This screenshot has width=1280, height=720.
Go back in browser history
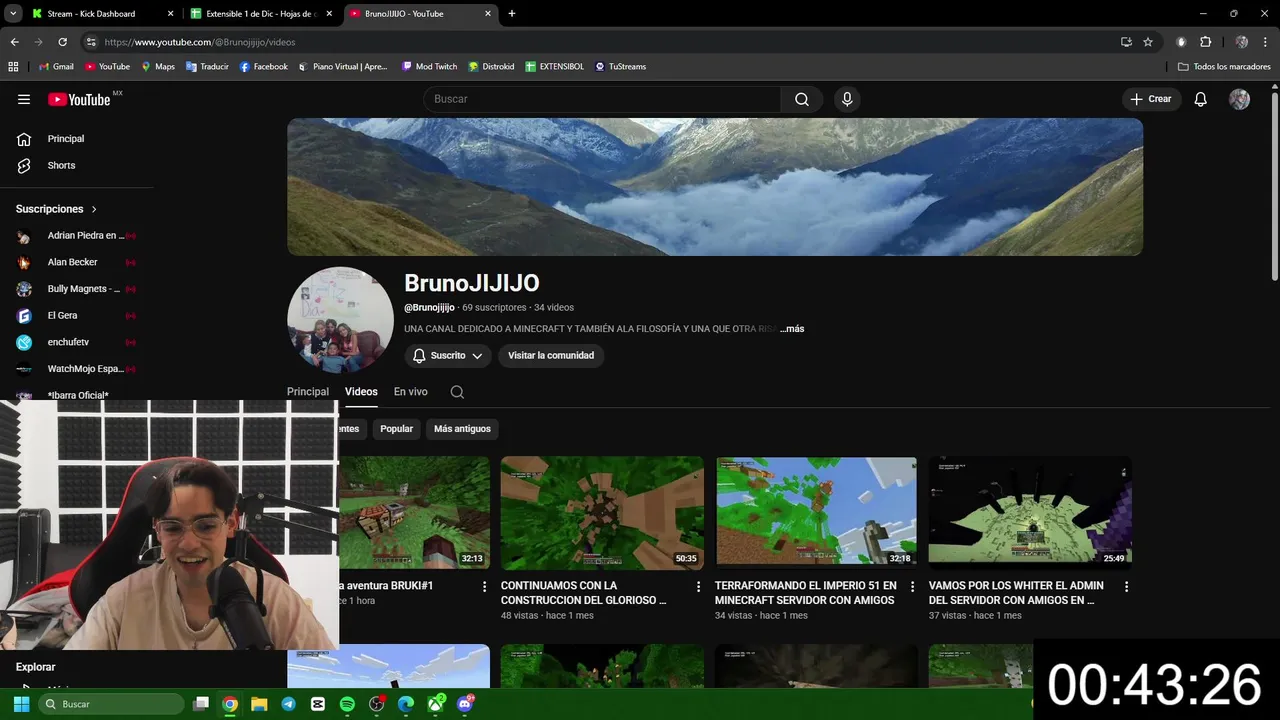(x=14, y=42)
